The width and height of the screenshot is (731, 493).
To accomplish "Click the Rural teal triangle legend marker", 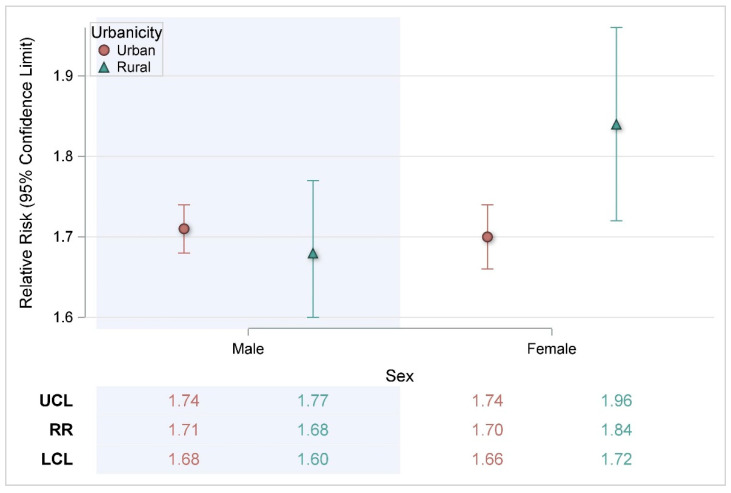I will pyautogui.click(x=104, y=68).
